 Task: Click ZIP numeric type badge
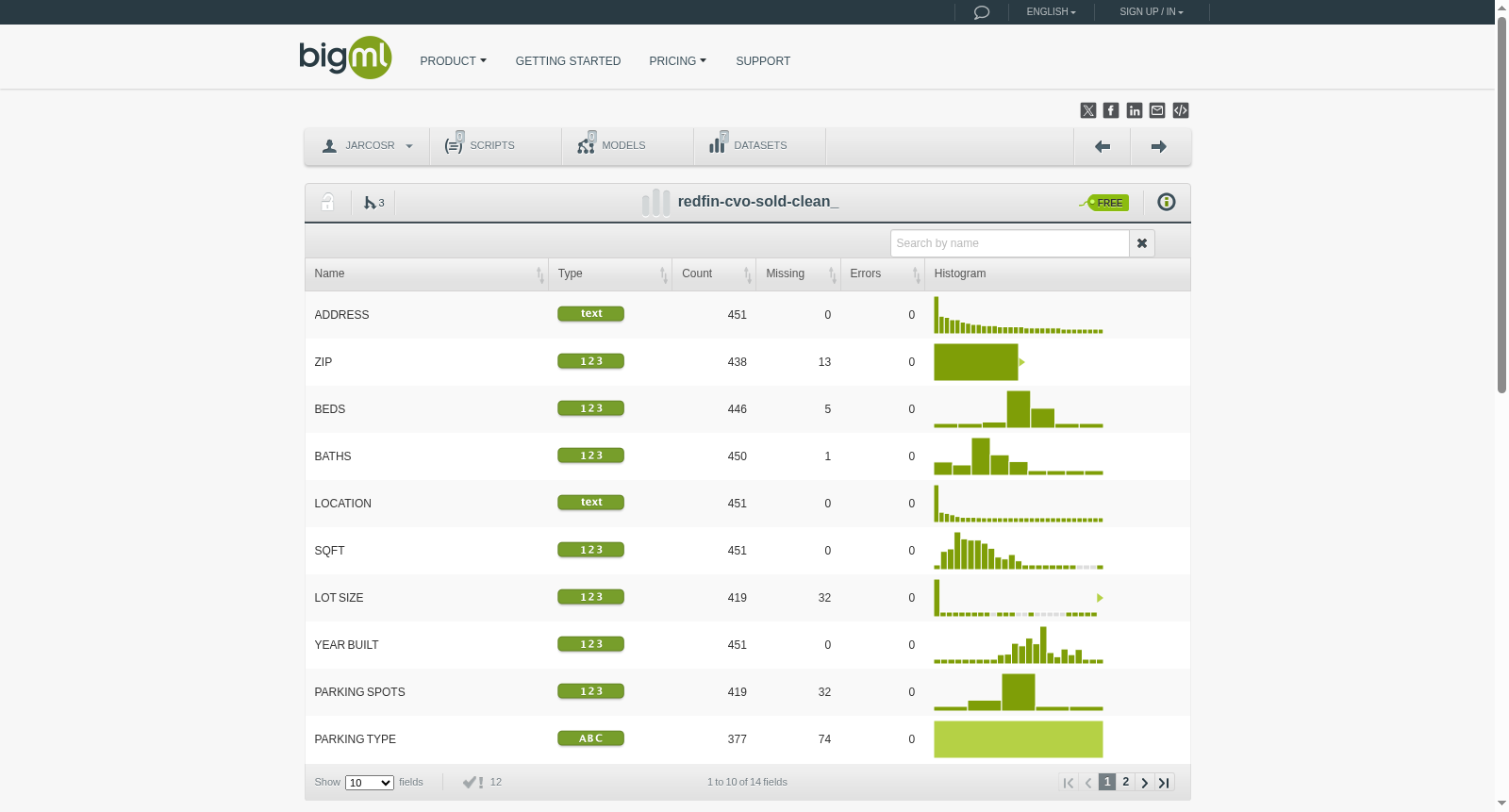pyautogui.click(x=590, y=361)
